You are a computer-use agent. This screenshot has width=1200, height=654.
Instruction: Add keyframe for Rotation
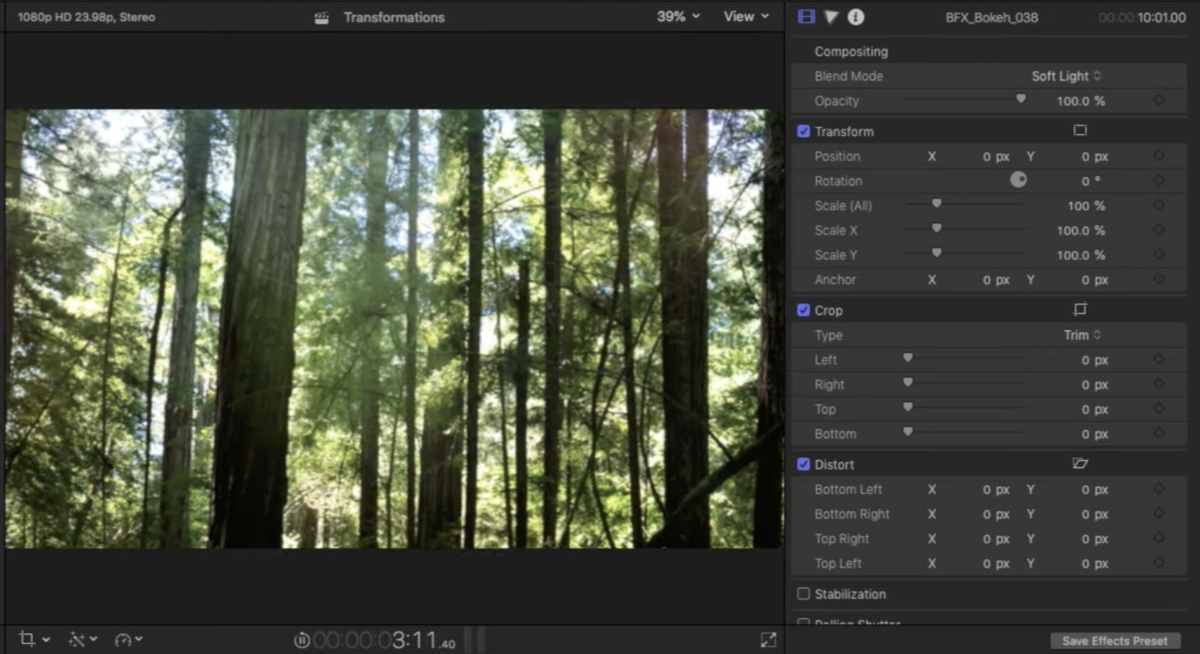[x=1159, y=181]
